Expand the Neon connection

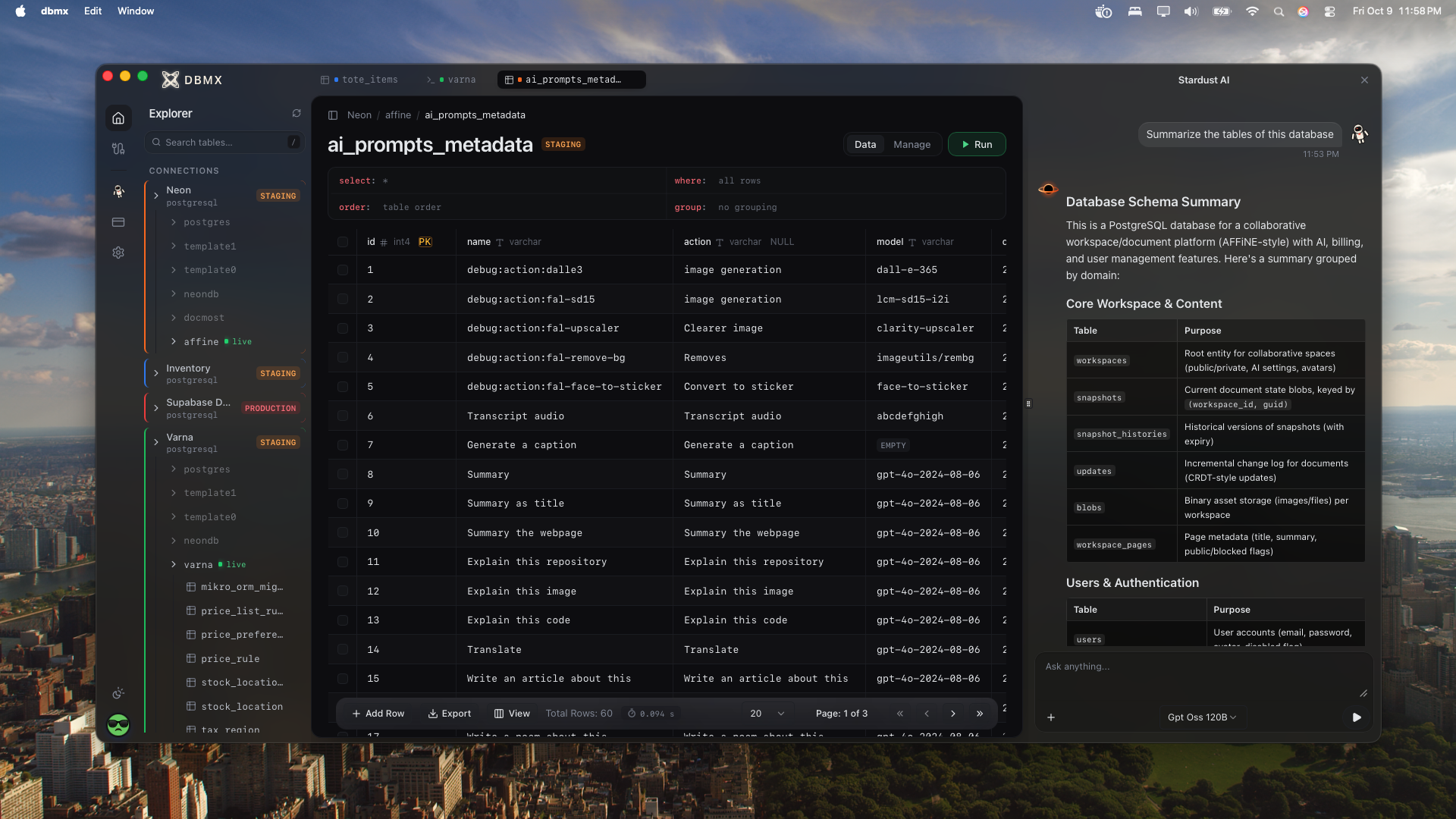click(156, 196)
